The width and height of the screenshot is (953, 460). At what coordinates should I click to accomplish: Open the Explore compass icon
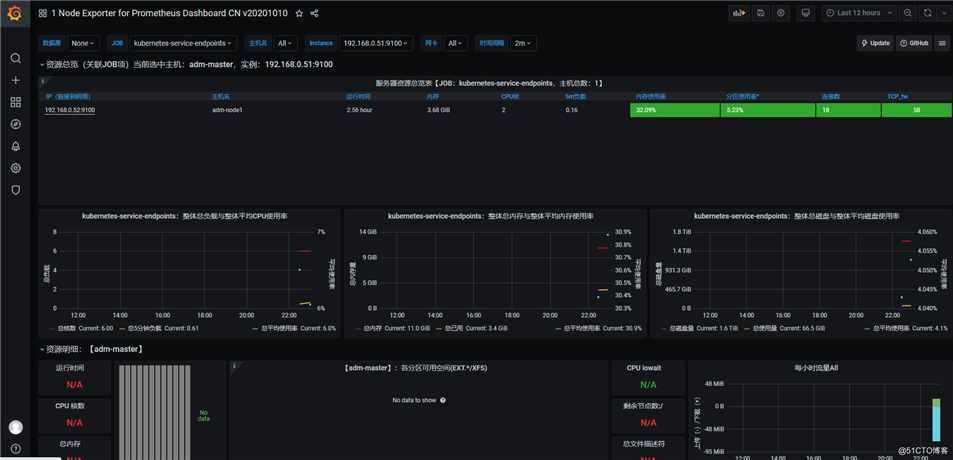coord(16,124)
